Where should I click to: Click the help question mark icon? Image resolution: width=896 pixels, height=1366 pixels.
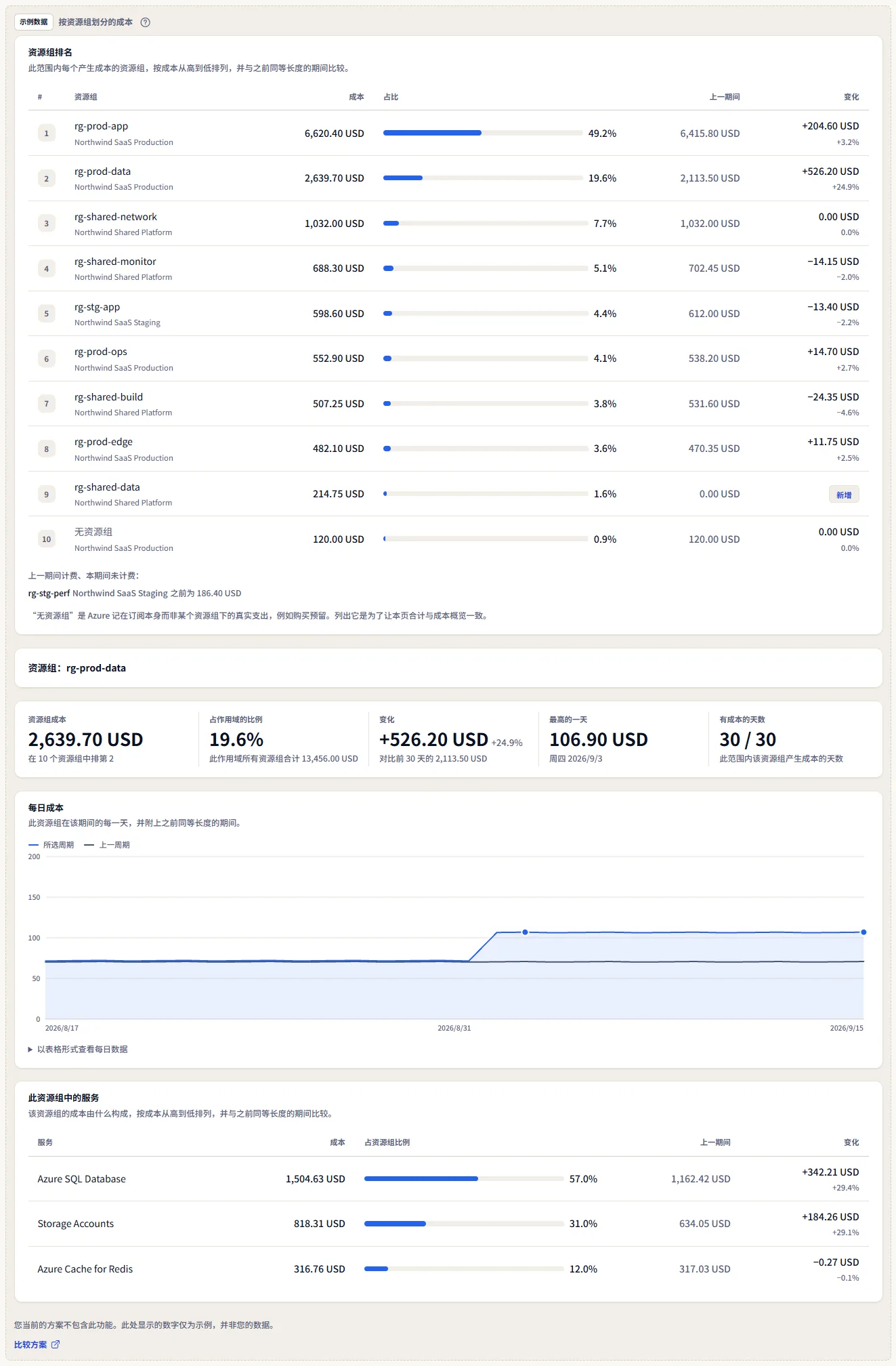145,22
